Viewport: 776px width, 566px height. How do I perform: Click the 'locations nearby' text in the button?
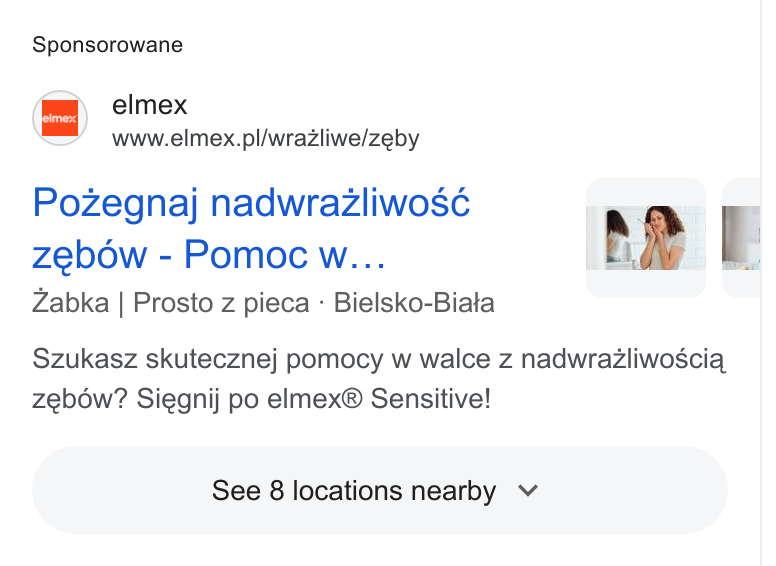[394, 490]
